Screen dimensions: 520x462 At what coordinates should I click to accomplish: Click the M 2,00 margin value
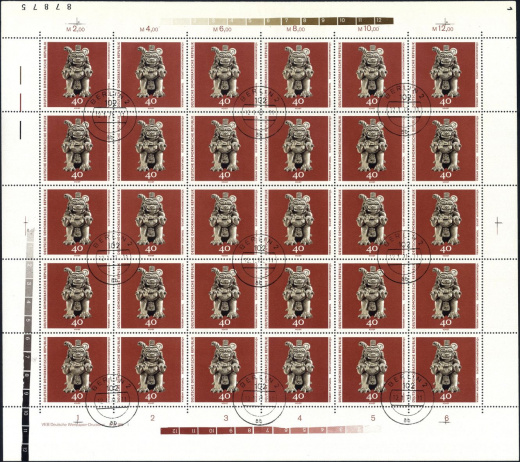click(76, 29)
